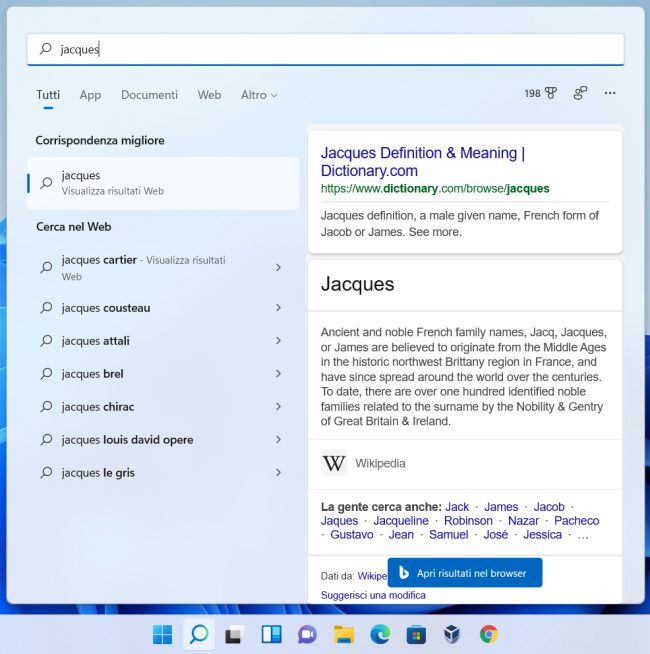650x654 pixels.
Task: Open Task View from the taskbar
Action: [233, 634]
